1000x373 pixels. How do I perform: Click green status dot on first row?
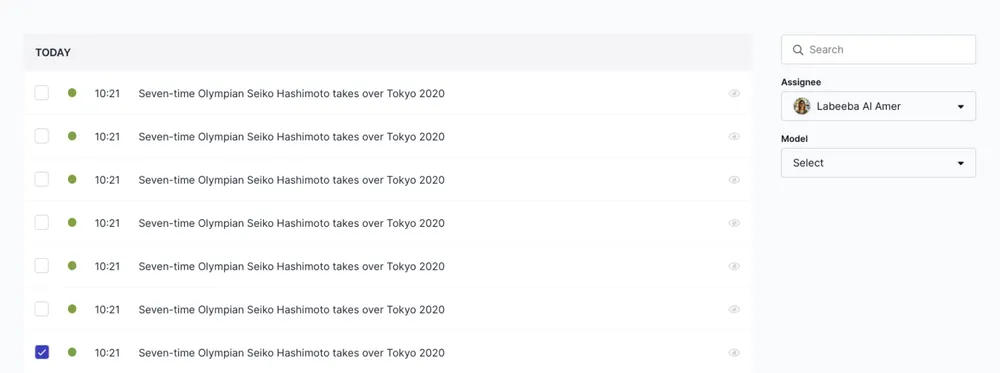coord(72,92)
